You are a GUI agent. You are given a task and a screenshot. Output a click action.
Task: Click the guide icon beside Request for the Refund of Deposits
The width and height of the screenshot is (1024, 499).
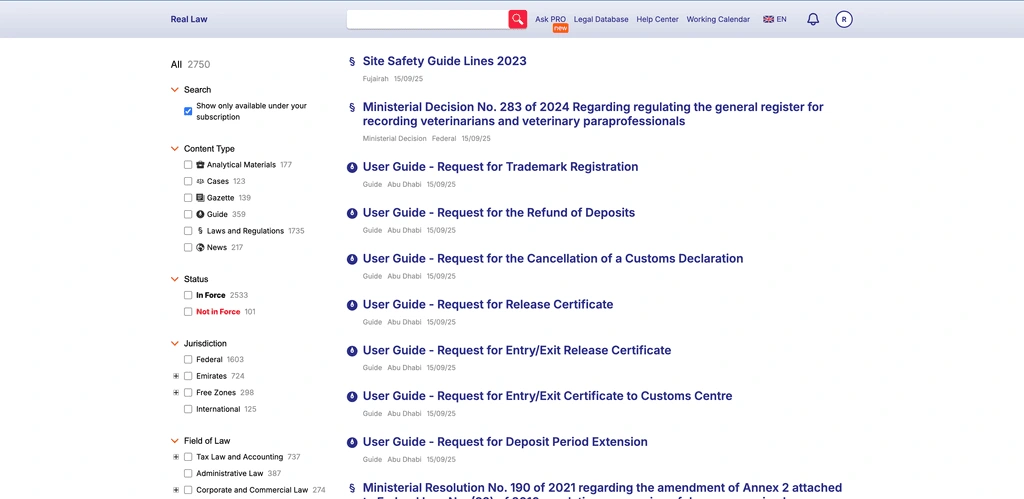click(352, 213)
